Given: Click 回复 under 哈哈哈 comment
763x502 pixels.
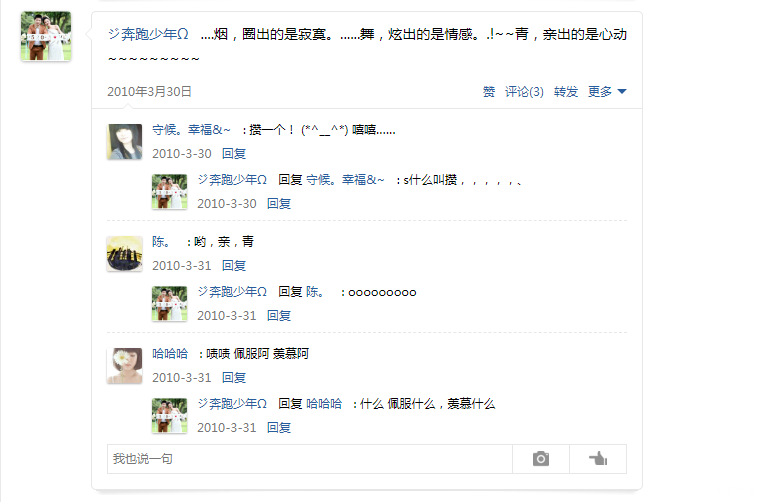Looking at the screenshot, I should pos(234,377).
